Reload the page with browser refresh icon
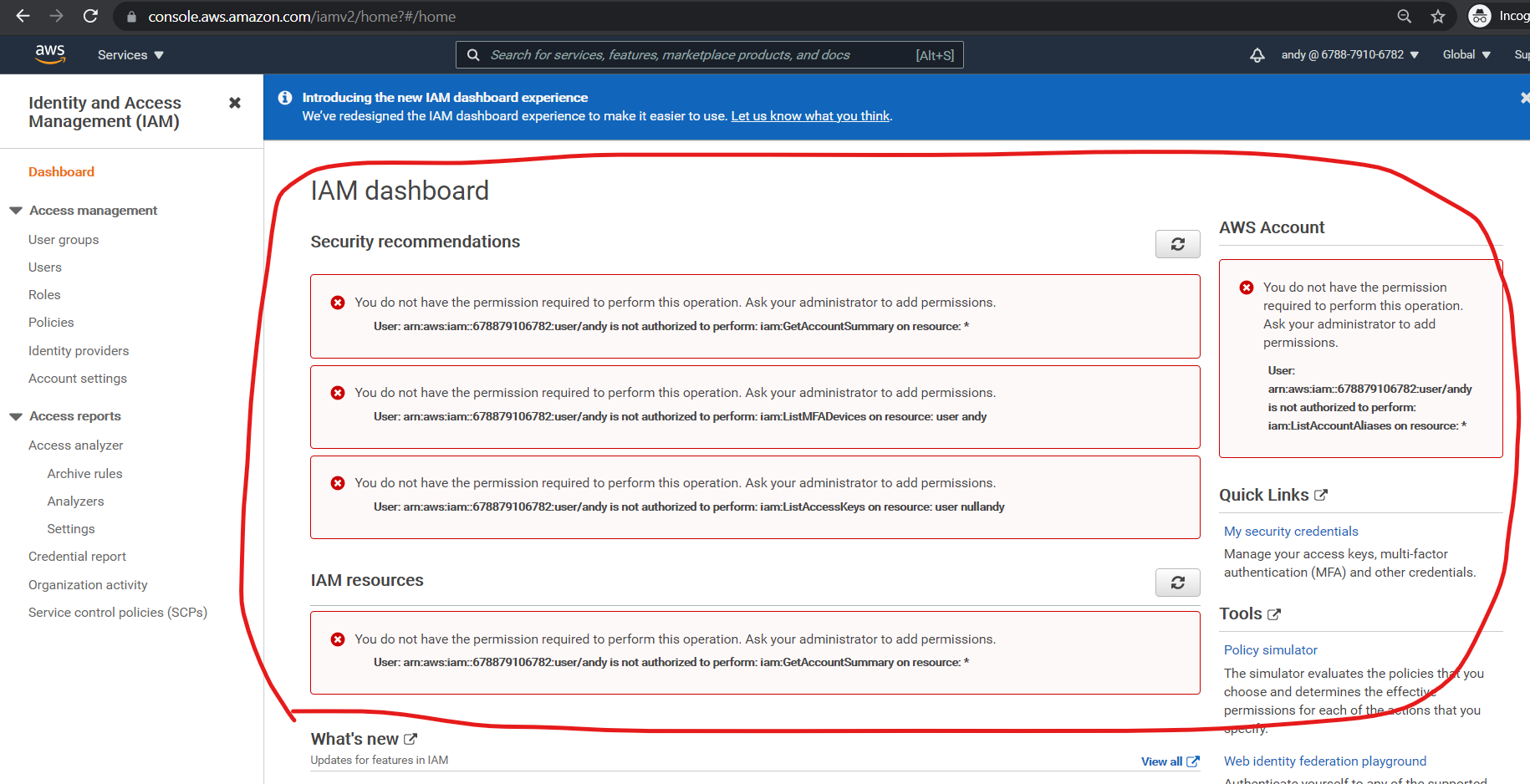The height and width of the screenshot is (784, 1530). [90, 17]
